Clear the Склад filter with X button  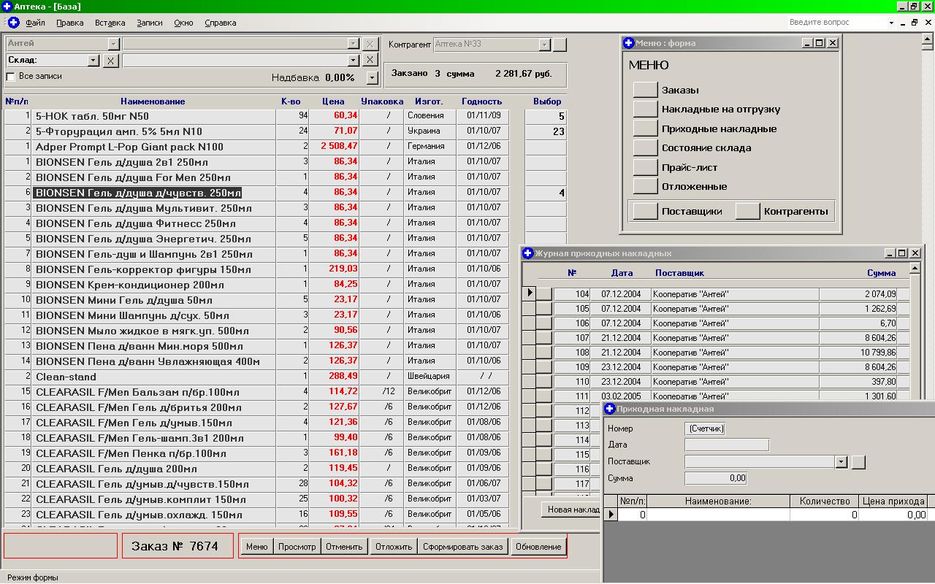pos(111,60)
